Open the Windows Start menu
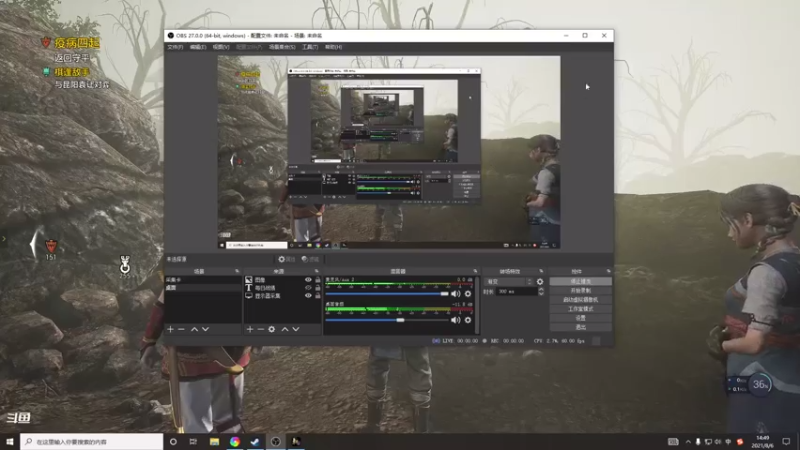Screen dimensions: 800x450 point(10,442)
